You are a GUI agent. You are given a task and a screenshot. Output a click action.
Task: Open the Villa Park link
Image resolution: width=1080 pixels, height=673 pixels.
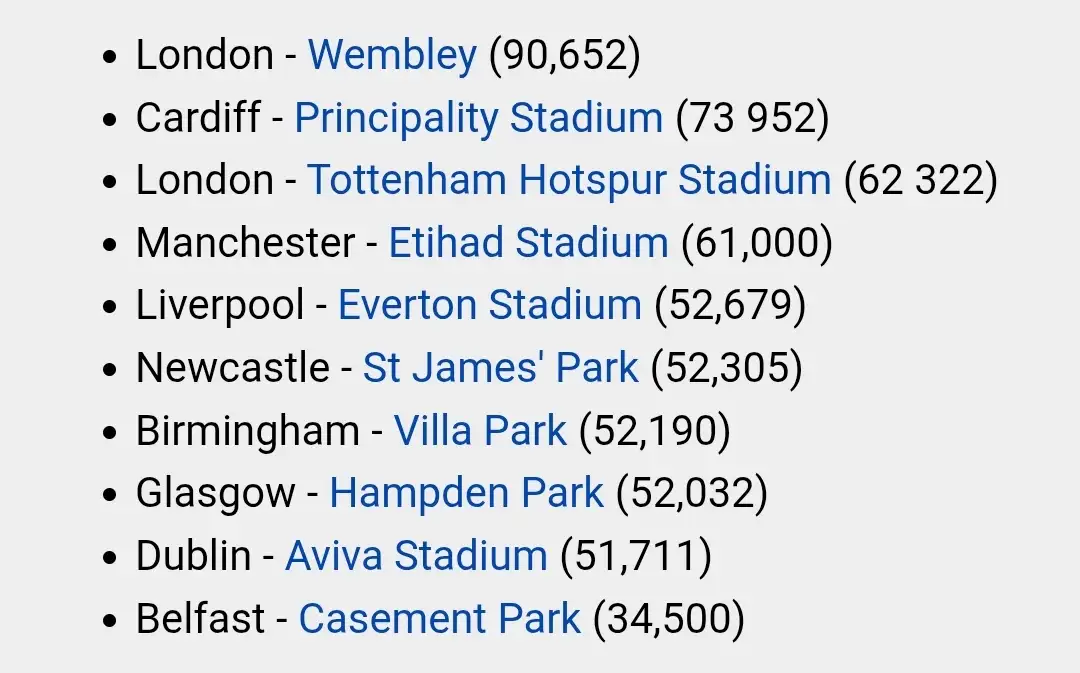(x=480, y=431)
